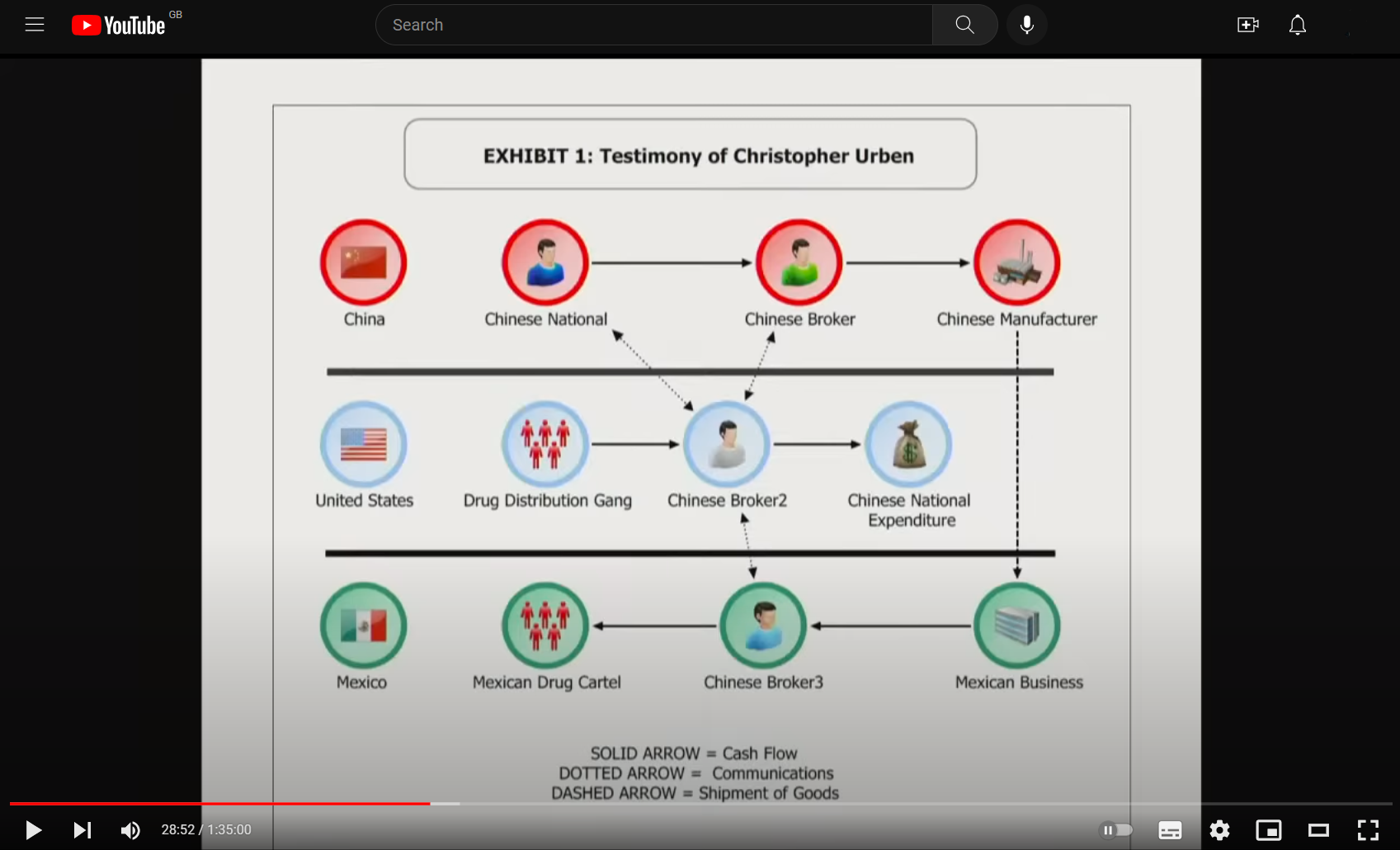
Task: Click the search magnifier icon
Action: [964, 25]
